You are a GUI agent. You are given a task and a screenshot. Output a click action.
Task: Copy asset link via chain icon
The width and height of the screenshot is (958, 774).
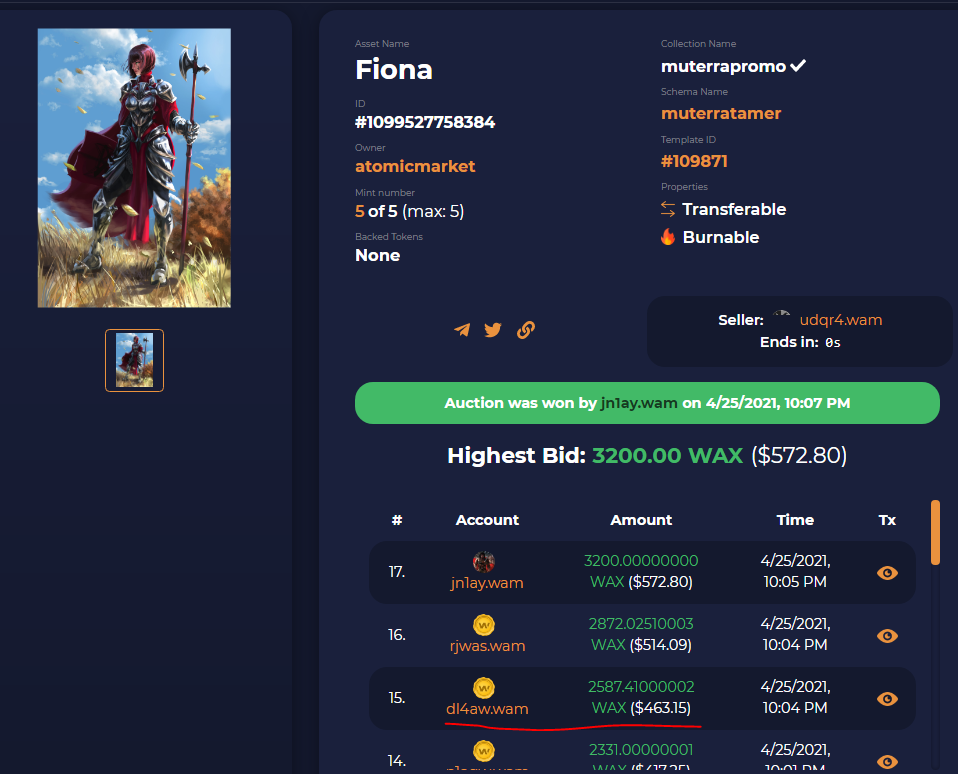[x=526, y=330]
